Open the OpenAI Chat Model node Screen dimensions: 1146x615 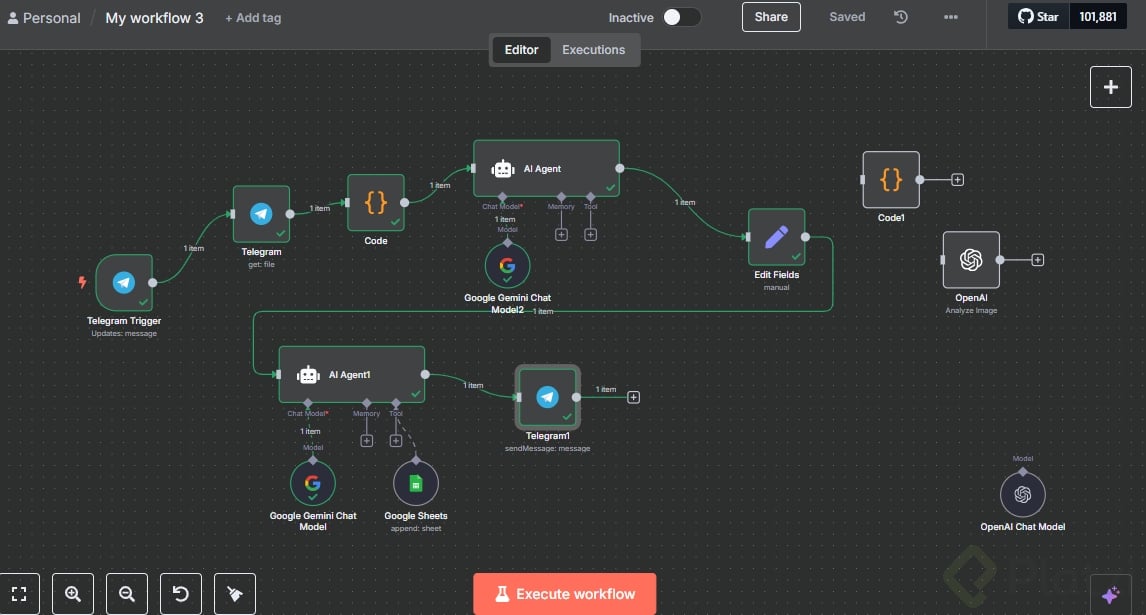(x=1022, y=494)
